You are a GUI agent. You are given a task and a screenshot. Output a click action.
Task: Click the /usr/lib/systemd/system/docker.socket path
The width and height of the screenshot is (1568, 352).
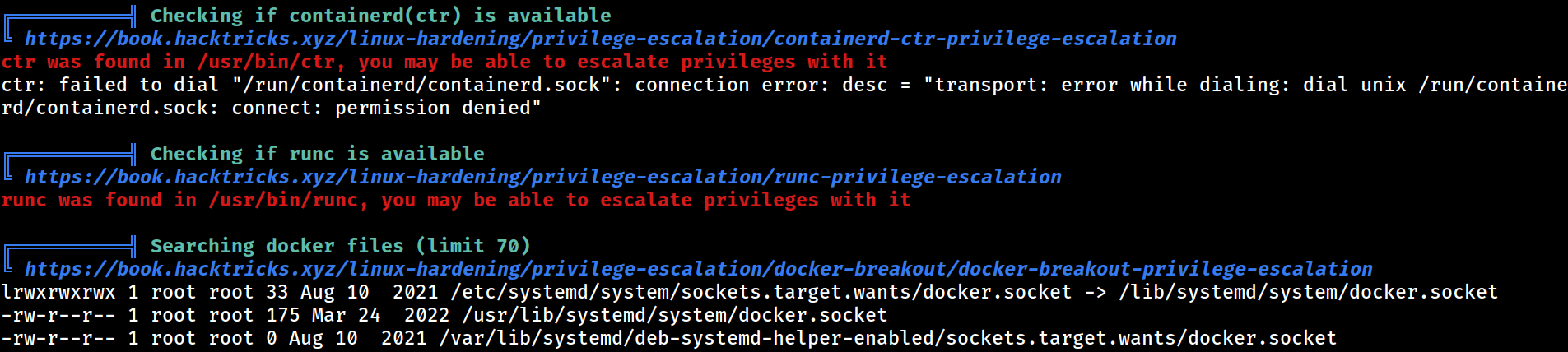coord(675,315)
